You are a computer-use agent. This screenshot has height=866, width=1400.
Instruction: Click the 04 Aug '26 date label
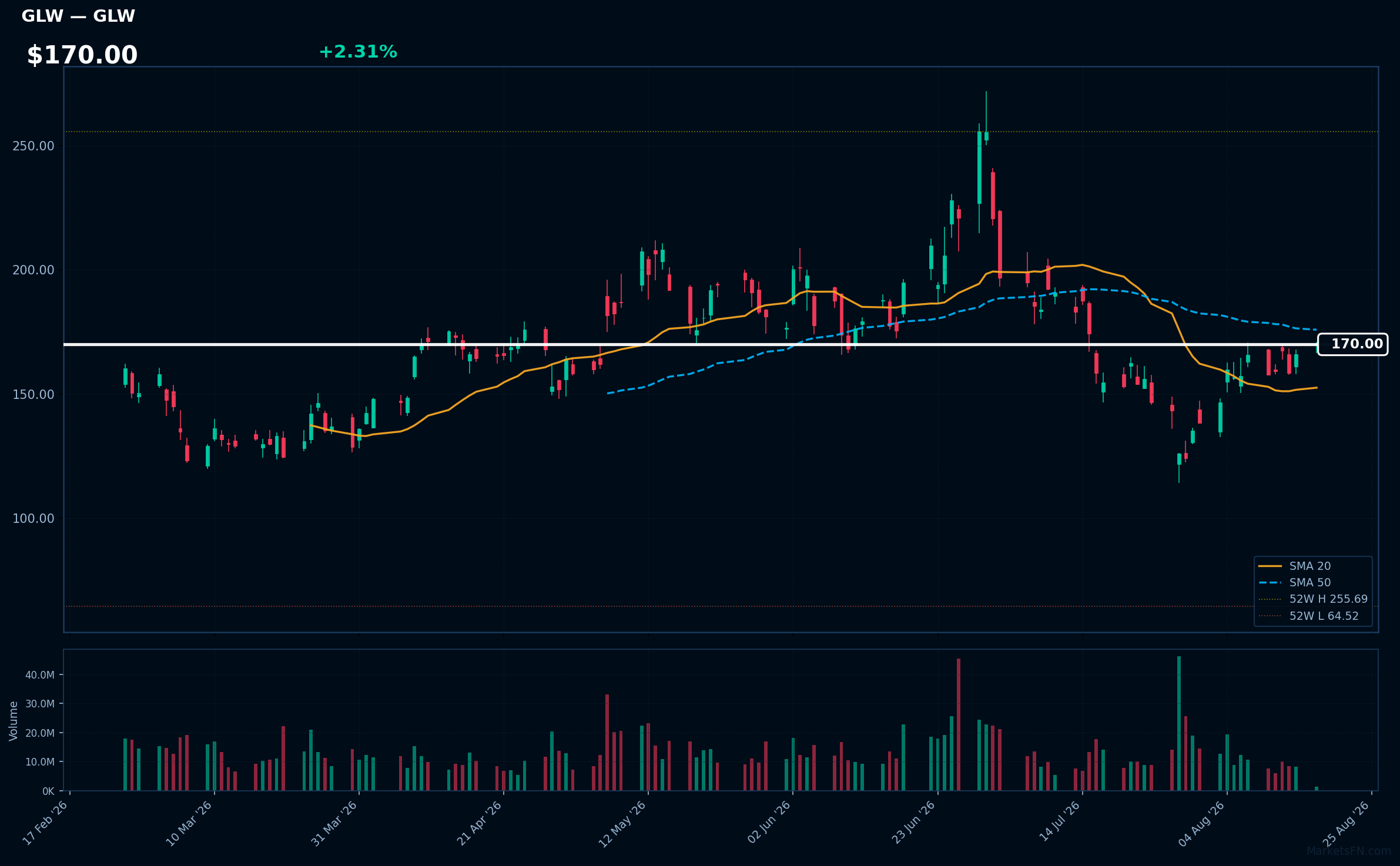click(x=1202, y=823)
